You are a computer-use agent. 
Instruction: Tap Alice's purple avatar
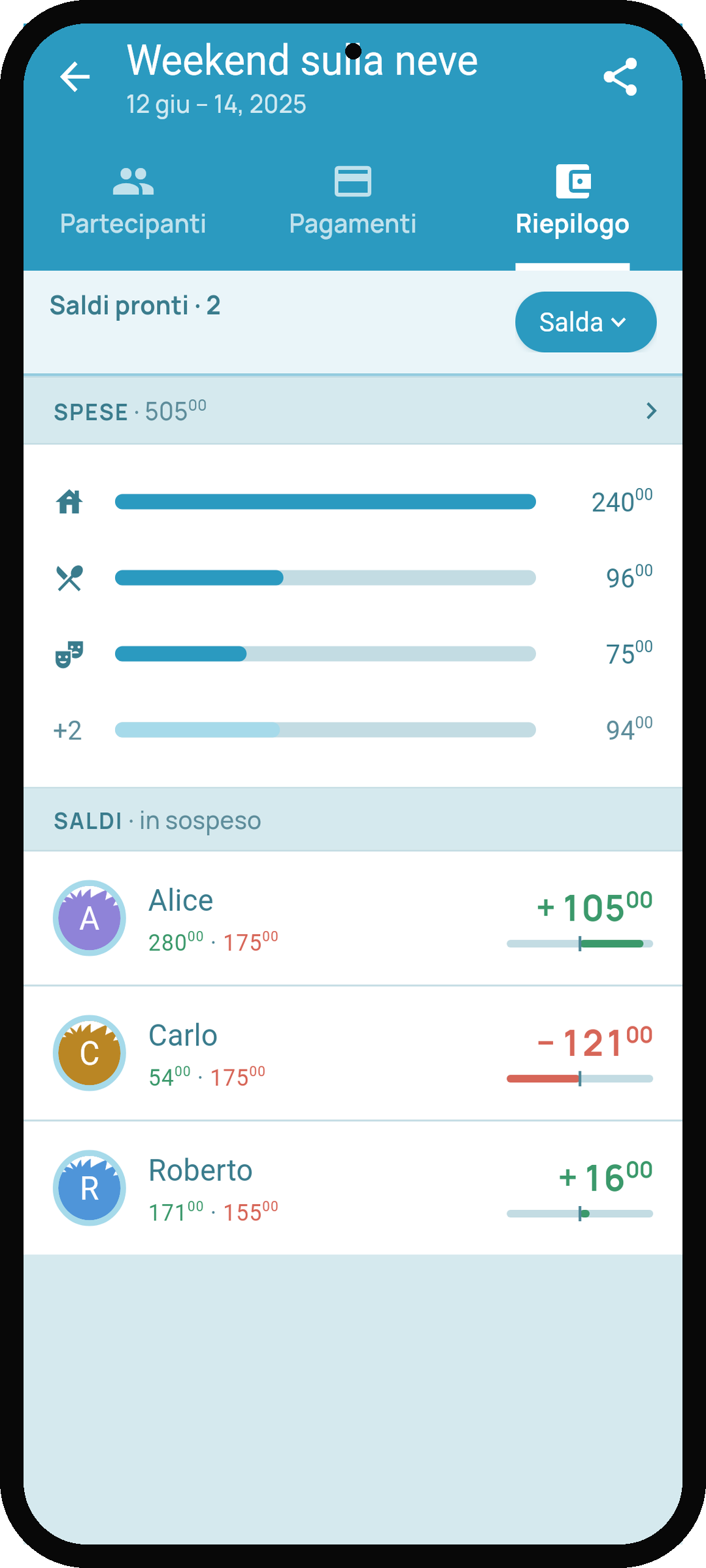coord(90,918)
